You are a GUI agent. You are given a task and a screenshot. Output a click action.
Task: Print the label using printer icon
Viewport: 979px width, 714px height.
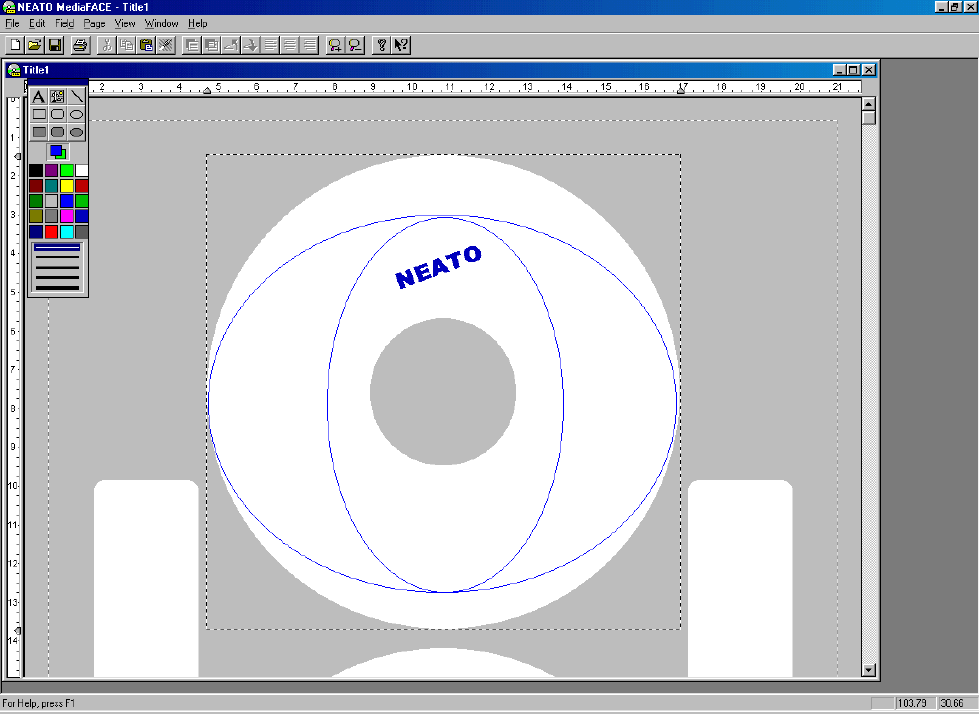[x=80, y=45]
